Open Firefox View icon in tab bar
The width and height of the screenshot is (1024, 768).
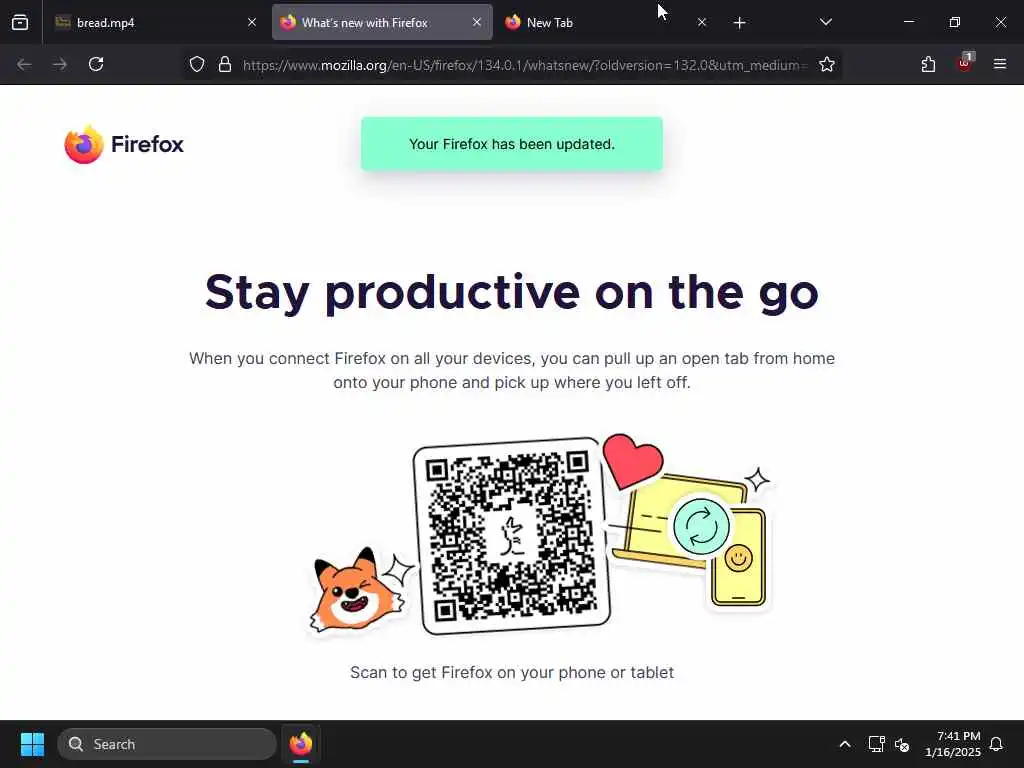pyautogui.click(x=20, y=22)
